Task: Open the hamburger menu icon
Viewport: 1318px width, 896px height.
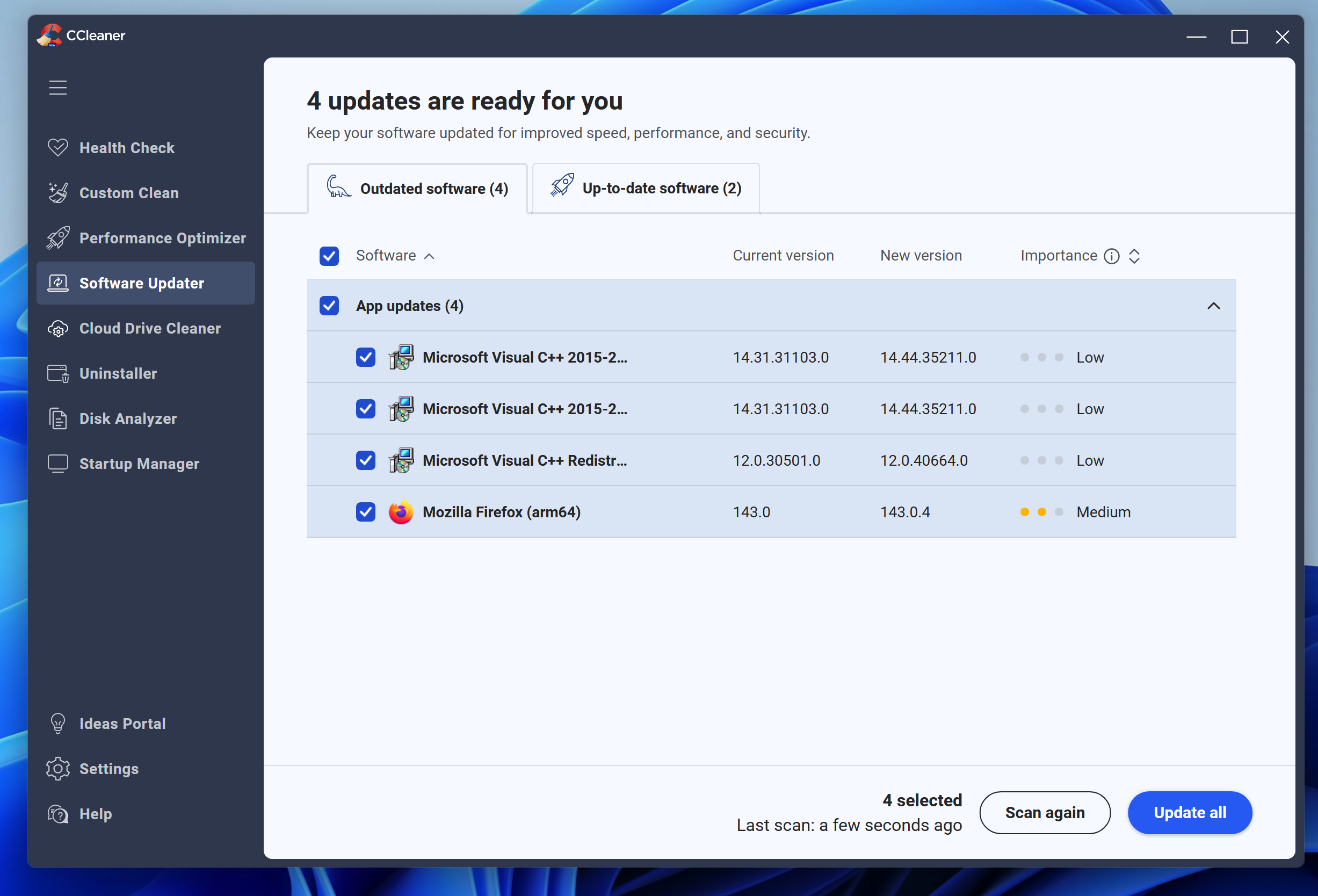Action: (58, 88)
